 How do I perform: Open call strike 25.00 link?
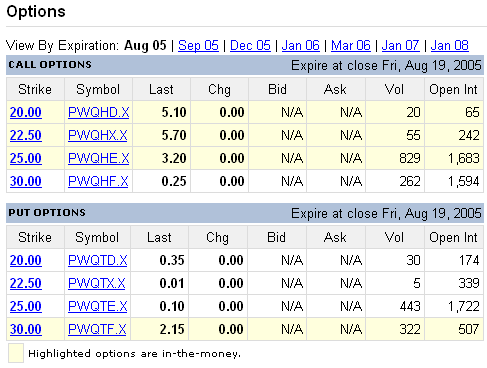coord(26,158)
